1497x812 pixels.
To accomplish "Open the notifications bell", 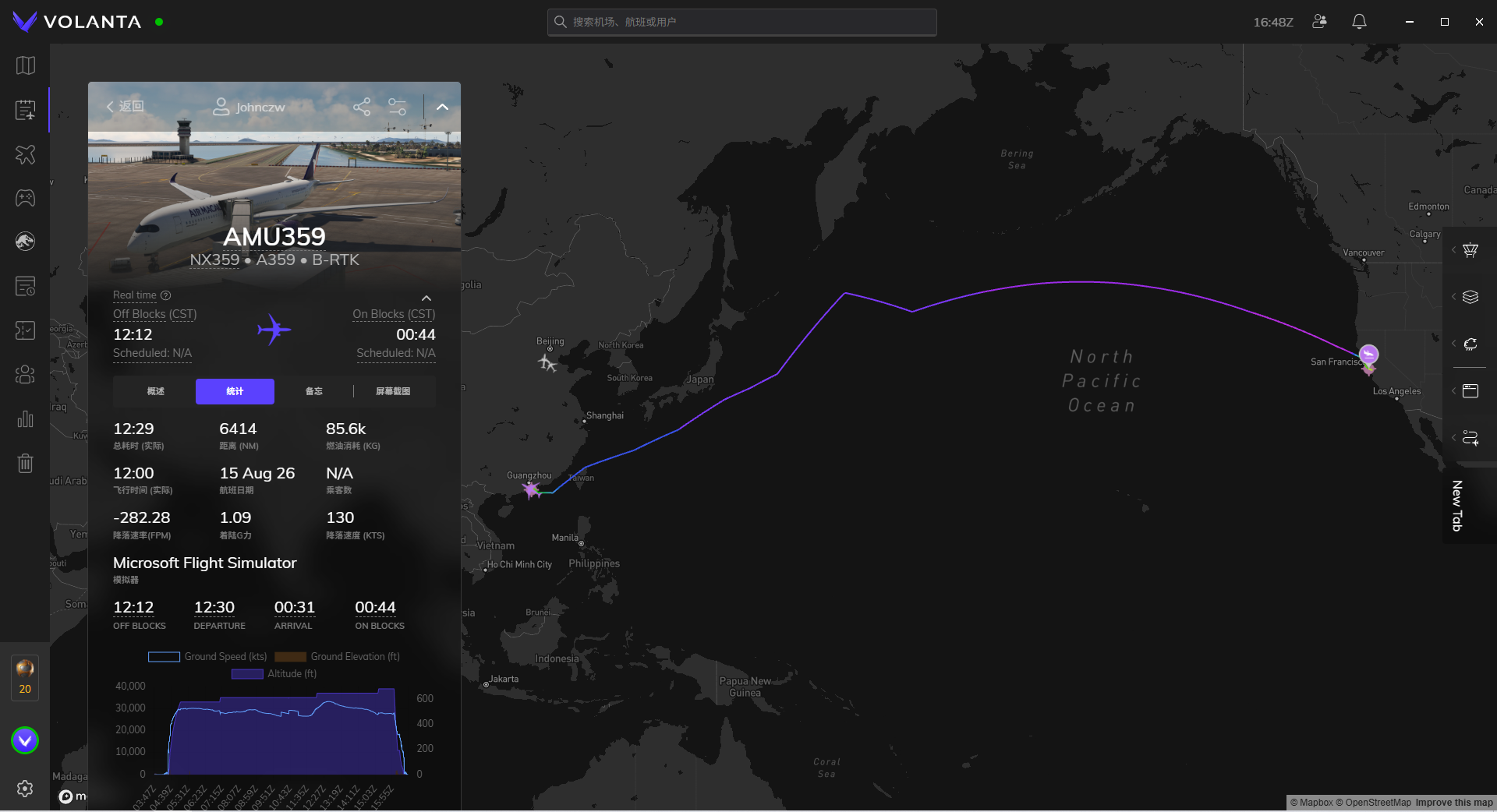I will pyautogui.click(x=1359, y=22).
